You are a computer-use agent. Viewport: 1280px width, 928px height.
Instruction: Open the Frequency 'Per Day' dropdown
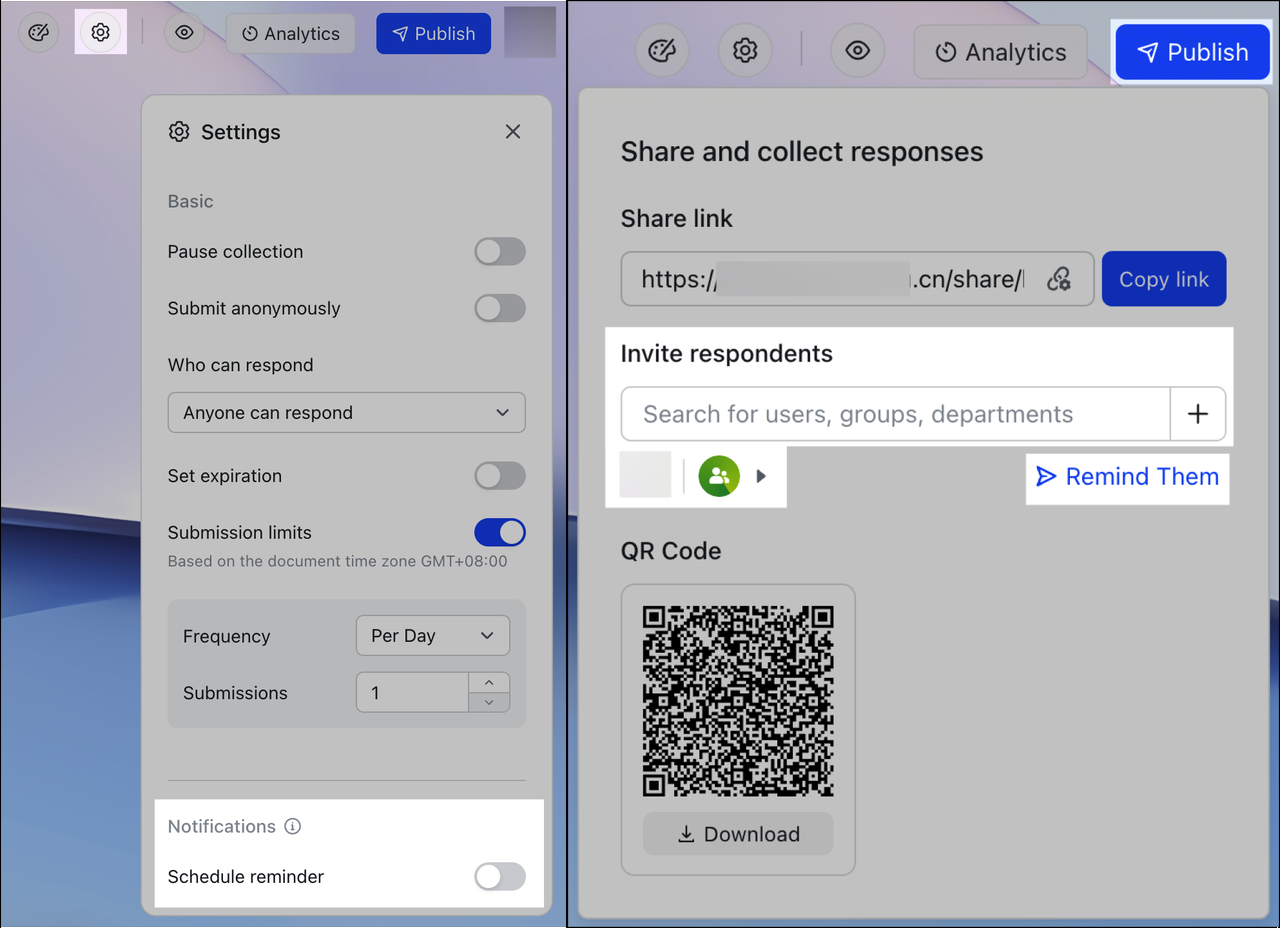(433, 636)
